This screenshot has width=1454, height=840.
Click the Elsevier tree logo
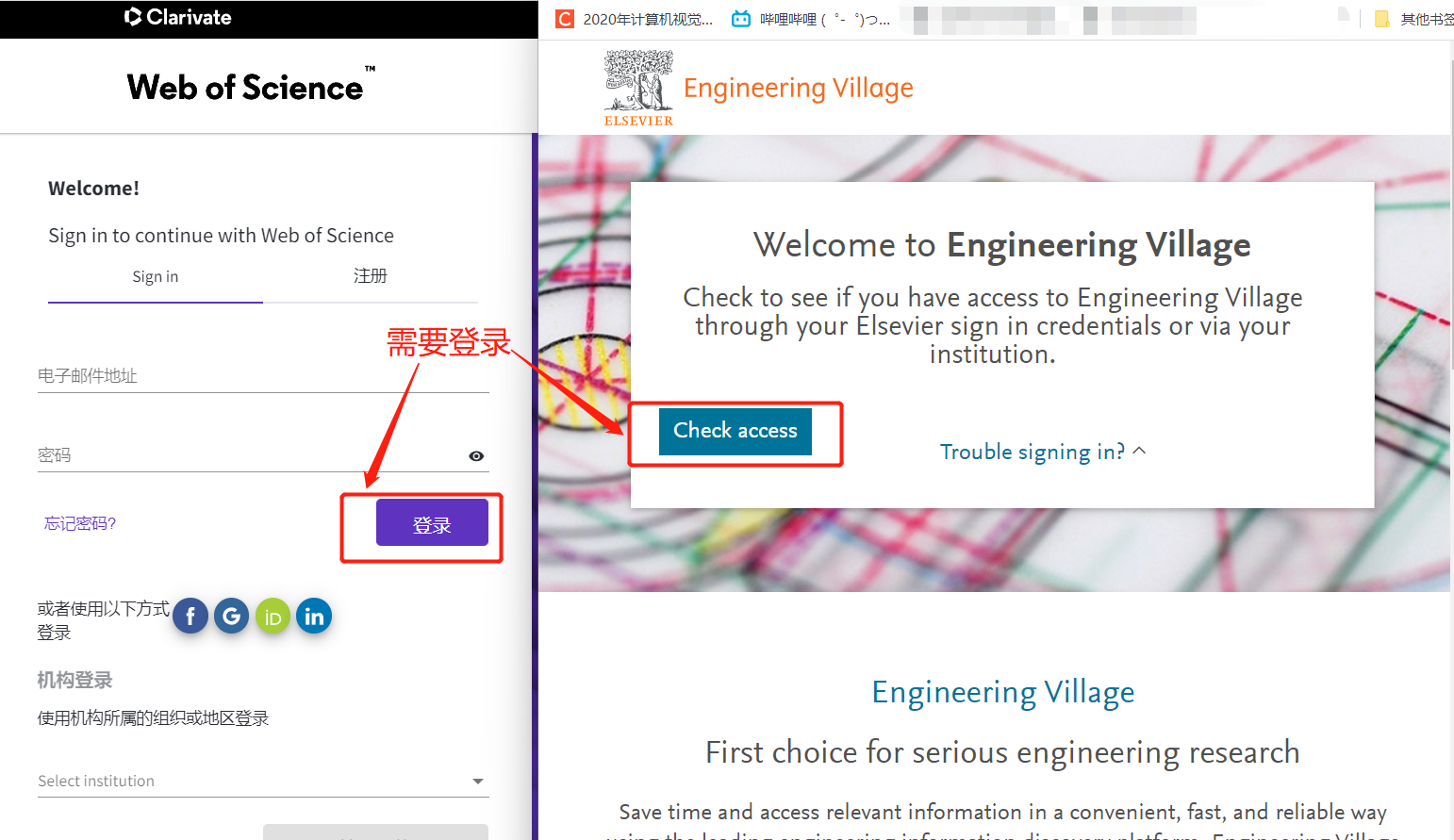638,88
